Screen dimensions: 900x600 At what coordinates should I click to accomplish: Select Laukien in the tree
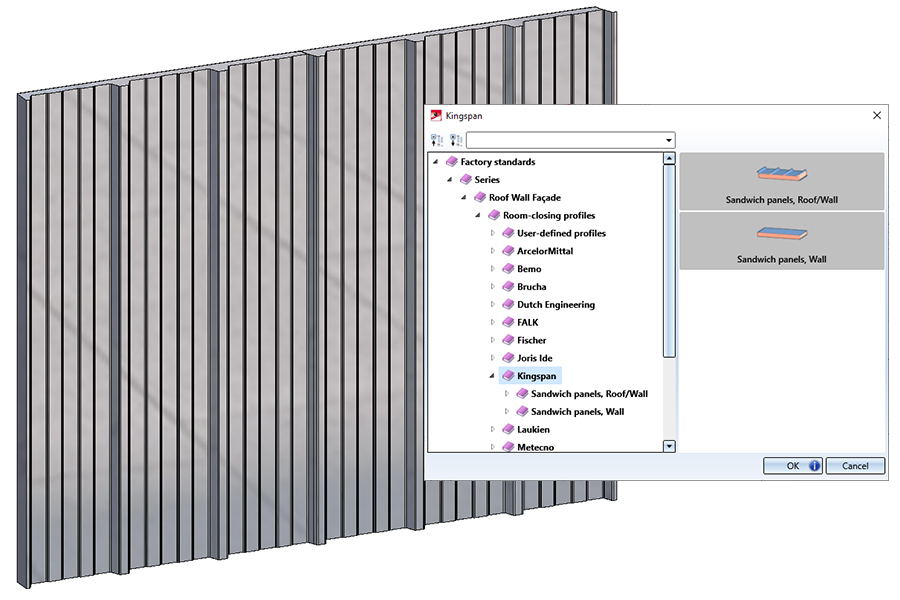click(533, 429)
